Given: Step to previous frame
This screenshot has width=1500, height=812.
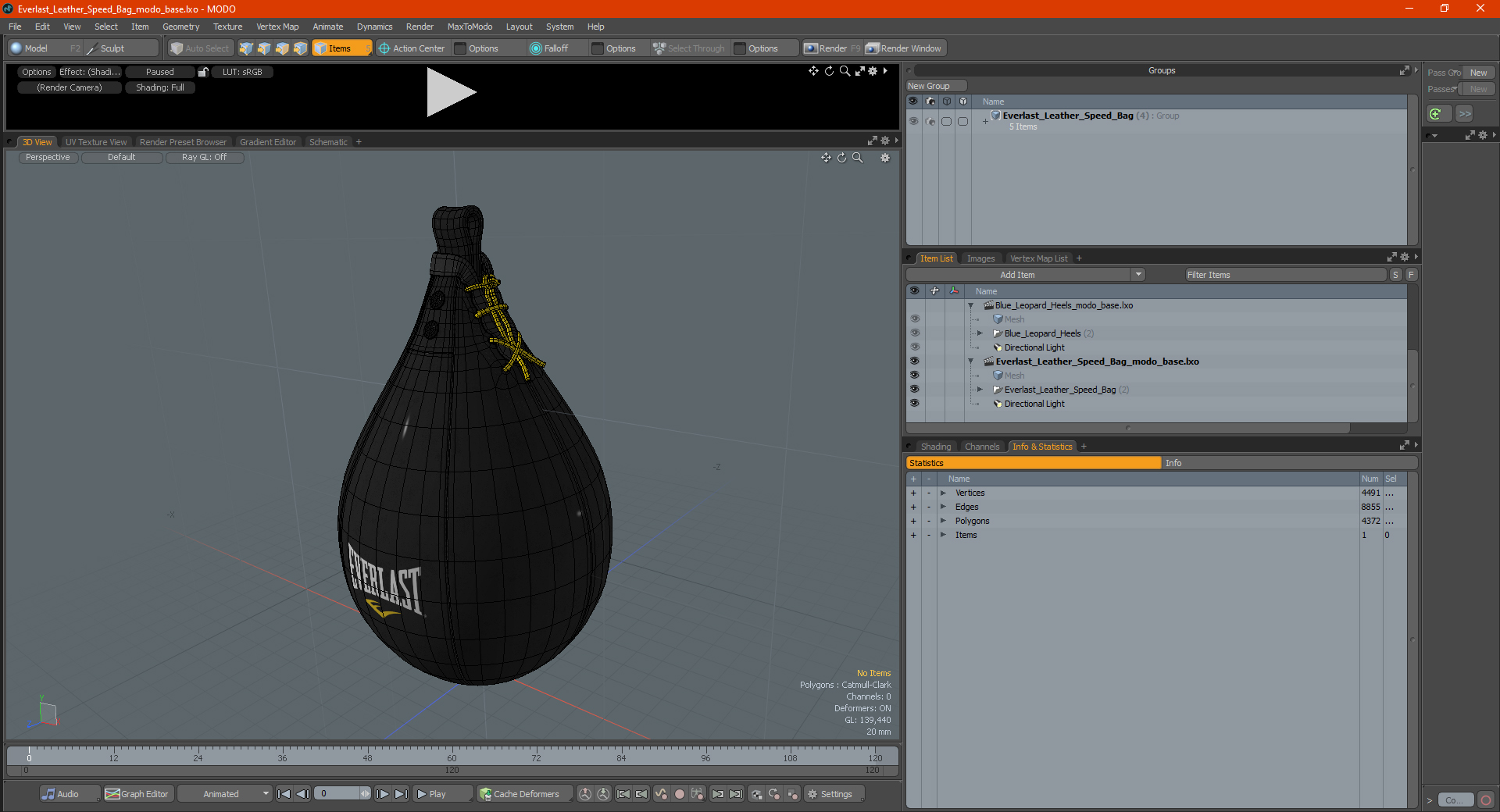Looking at the screenshot, I should (303, 794).
